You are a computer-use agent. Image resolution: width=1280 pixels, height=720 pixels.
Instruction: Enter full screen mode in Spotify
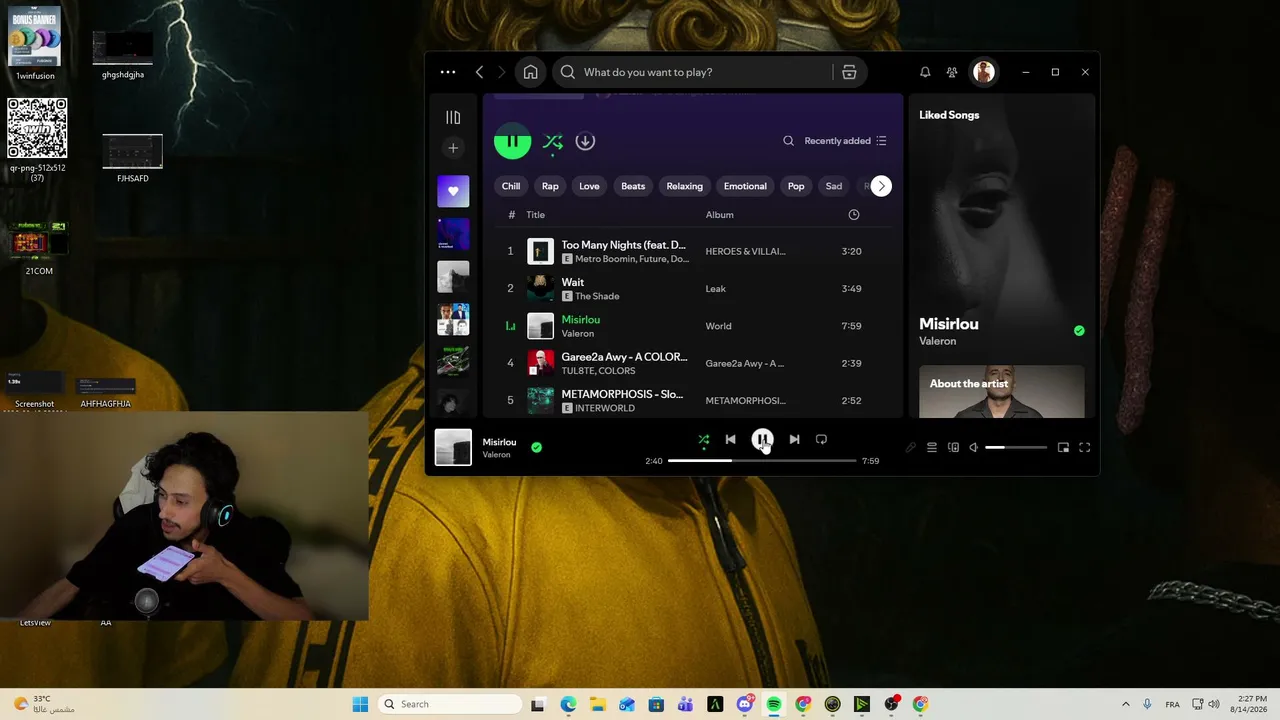point(1084,447)
